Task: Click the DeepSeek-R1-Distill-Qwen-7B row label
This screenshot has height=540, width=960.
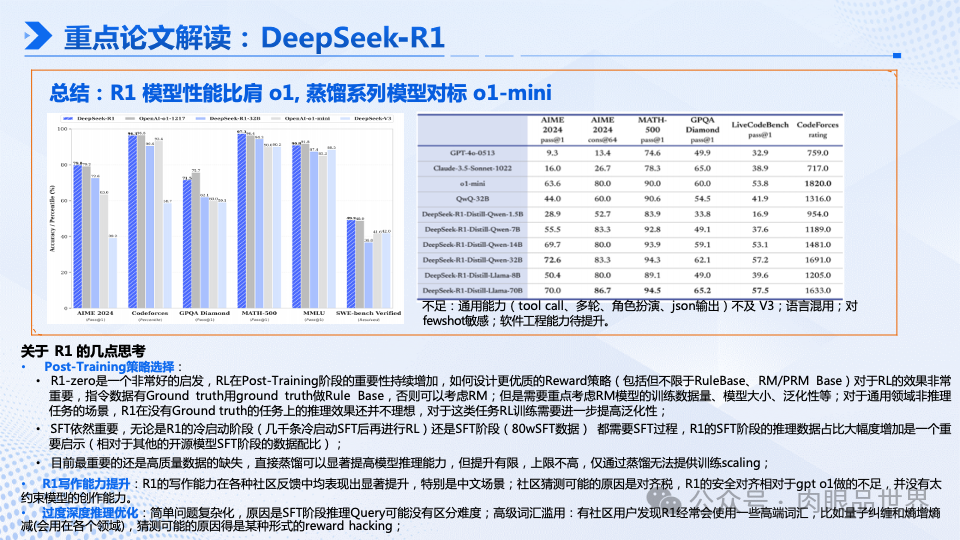Action: [472, 230]
